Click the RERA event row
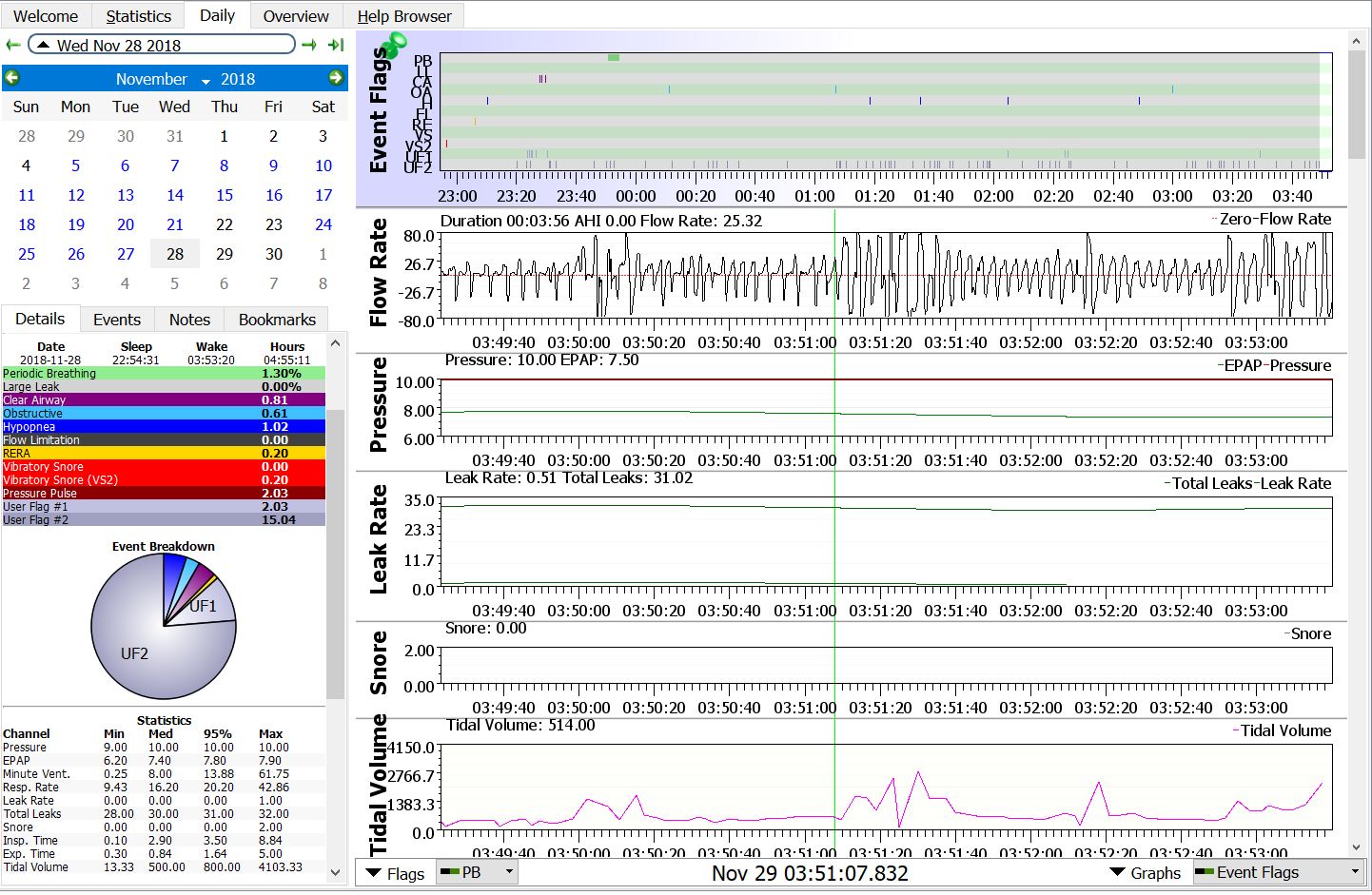This screenshot has height=895, width=1372. coord(164,454)
